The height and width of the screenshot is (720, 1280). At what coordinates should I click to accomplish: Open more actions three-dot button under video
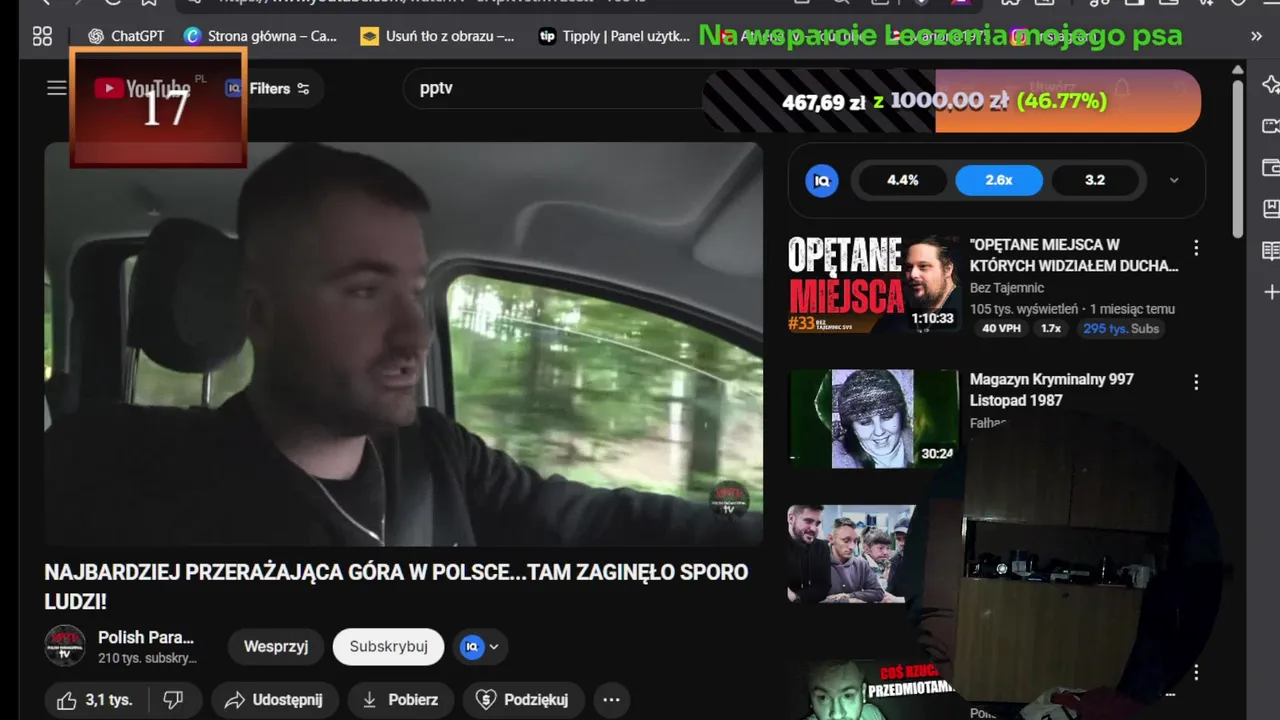click(x=612, y=700)
